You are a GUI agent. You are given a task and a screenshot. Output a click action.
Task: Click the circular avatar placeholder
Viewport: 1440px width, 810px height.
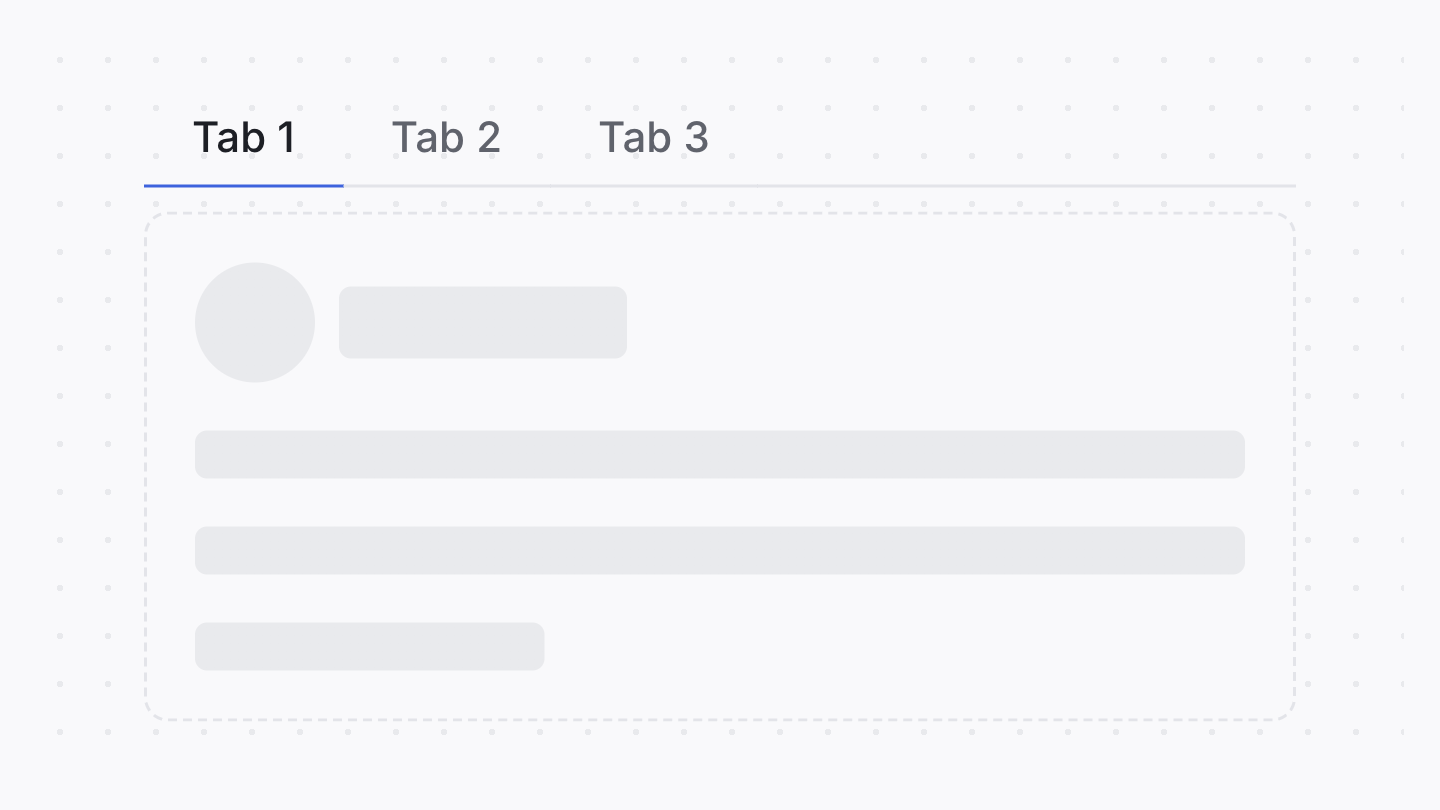coord(255,322)
